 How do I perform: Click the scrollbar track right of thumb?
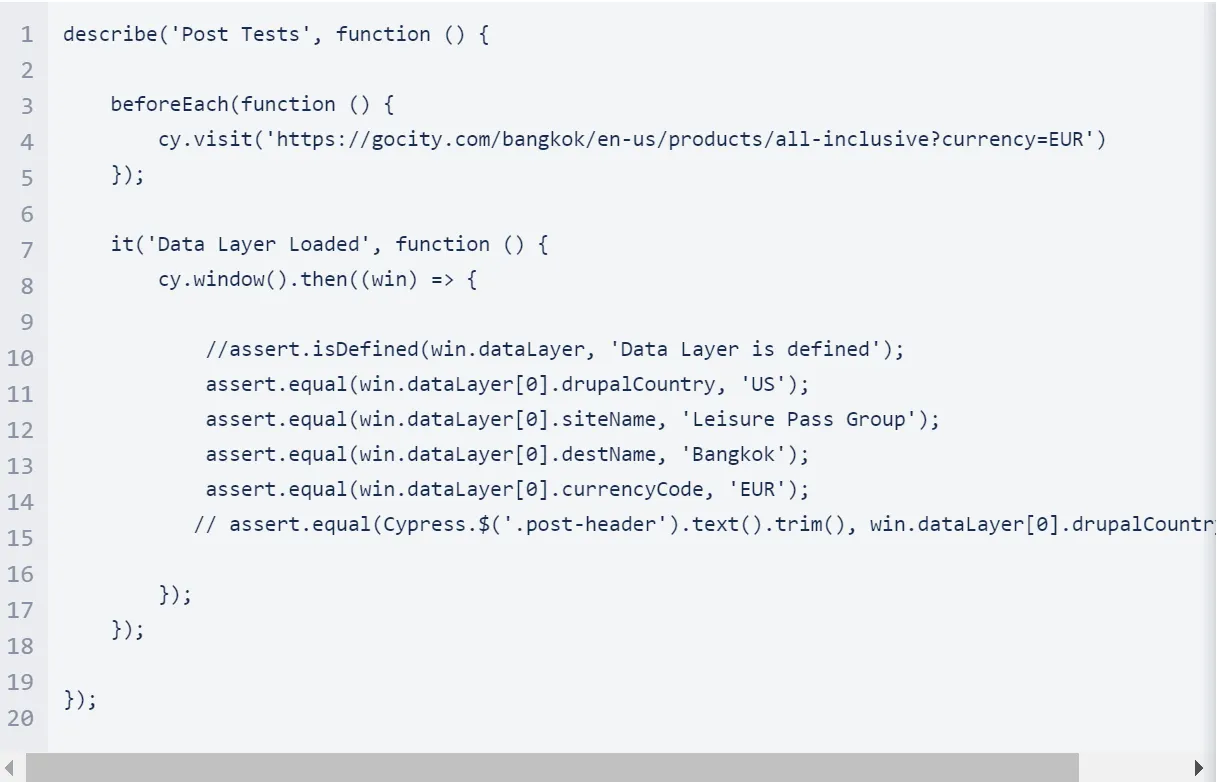click(x=1132, y=768)
